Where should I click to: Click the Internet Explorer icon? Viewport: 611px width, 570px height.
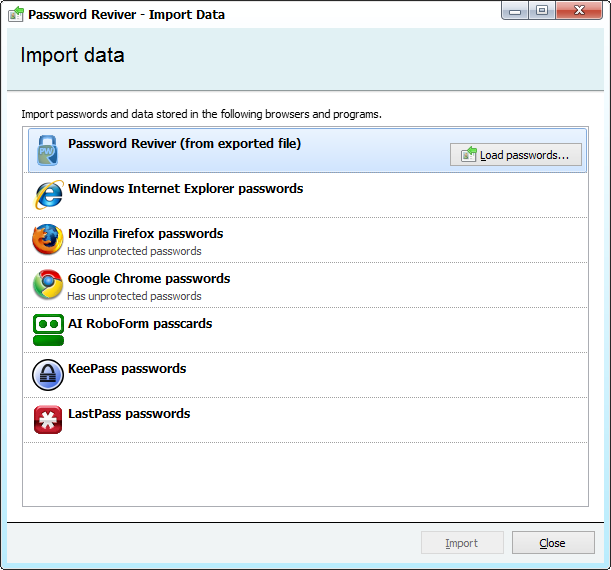(x=48, y=195)
